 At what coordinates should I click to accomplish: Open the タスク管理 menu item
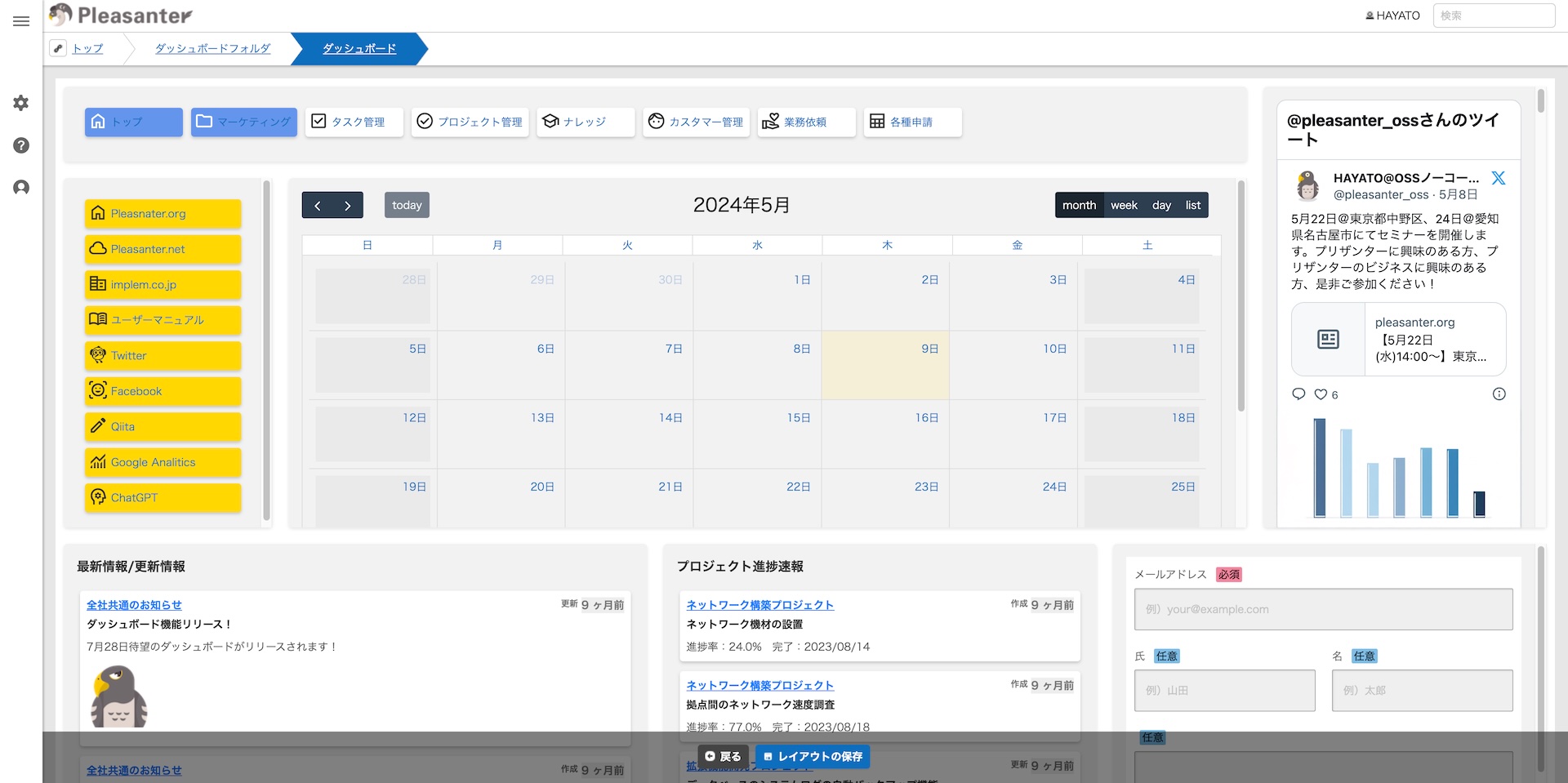point(354,122)
